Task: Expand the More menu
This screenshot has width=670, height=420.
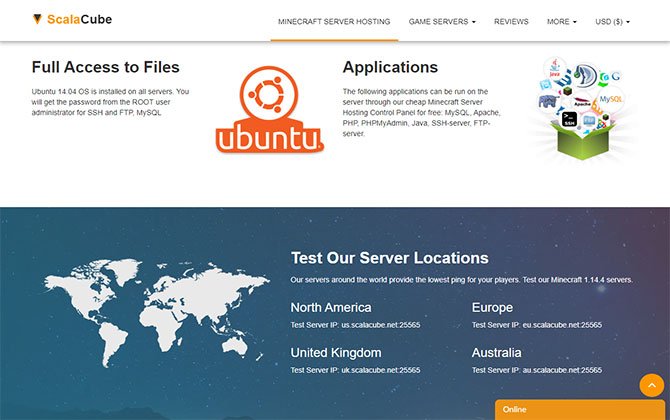Action: pos(561,21)
